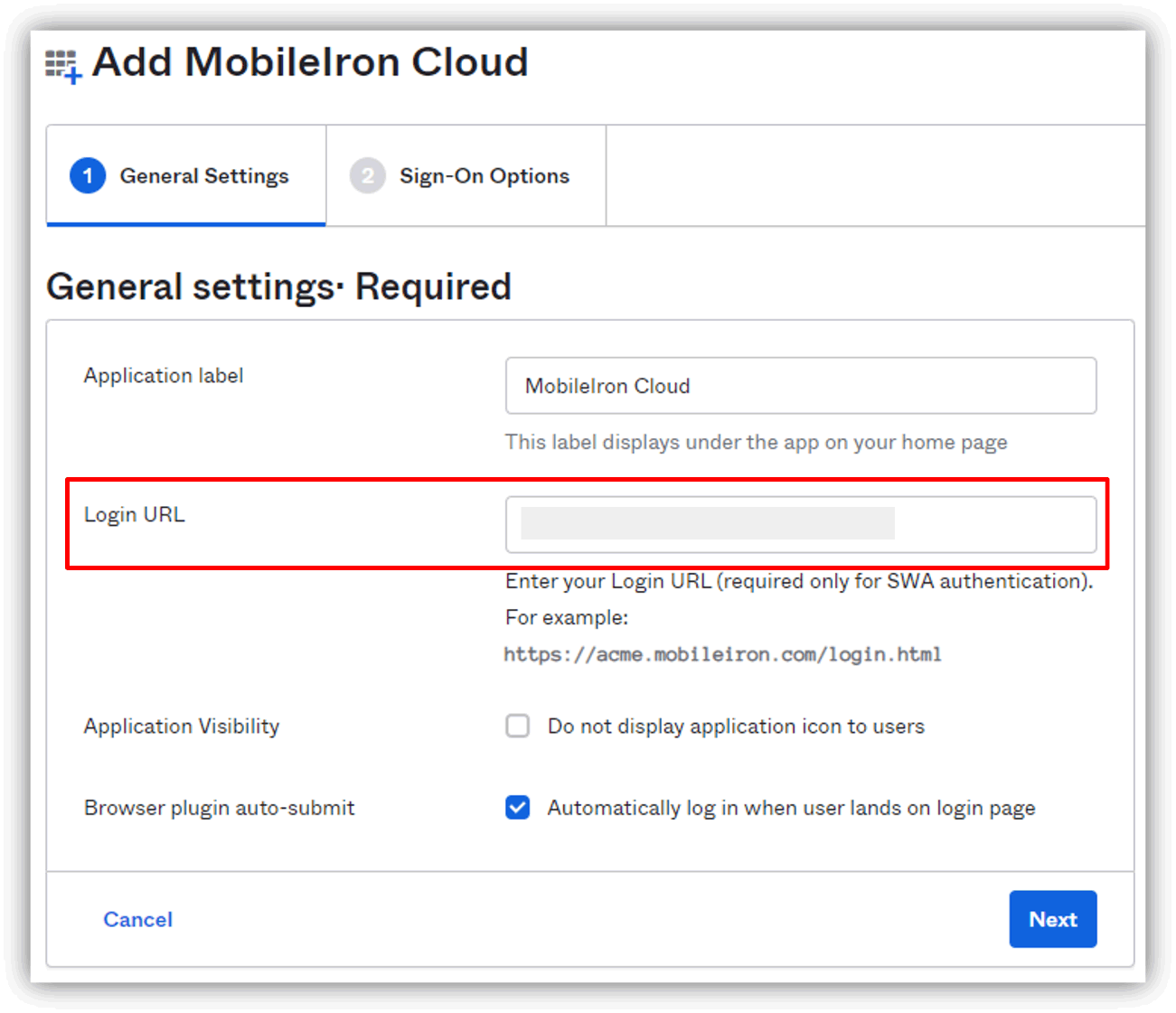The width and height of the screenshot is (1176, 1013).
Task: Check Do not display application icon checkbox
Action: (x=518, y=726)
